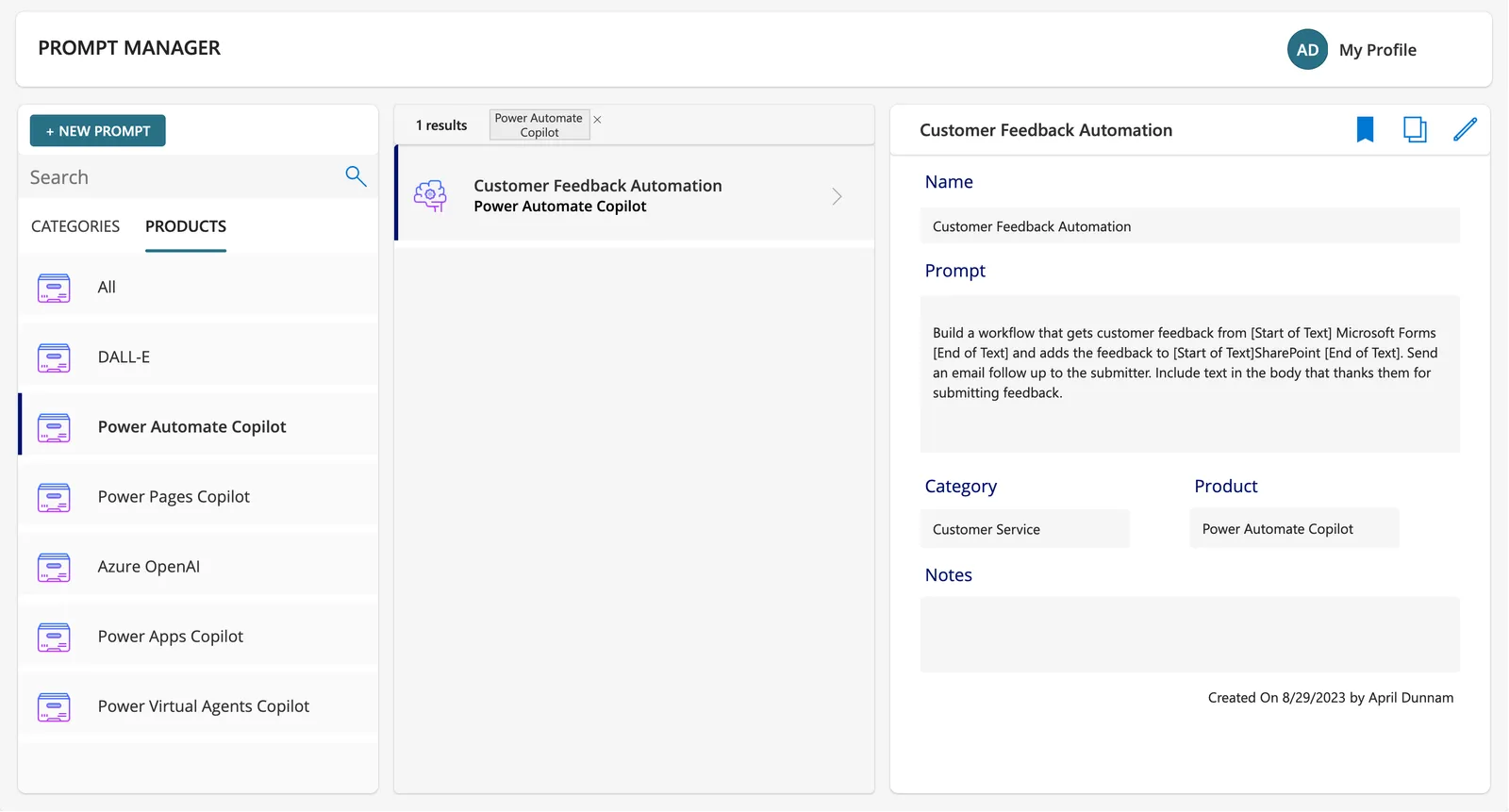
Task: Click the Customer Service category field
Action: 1025,529
